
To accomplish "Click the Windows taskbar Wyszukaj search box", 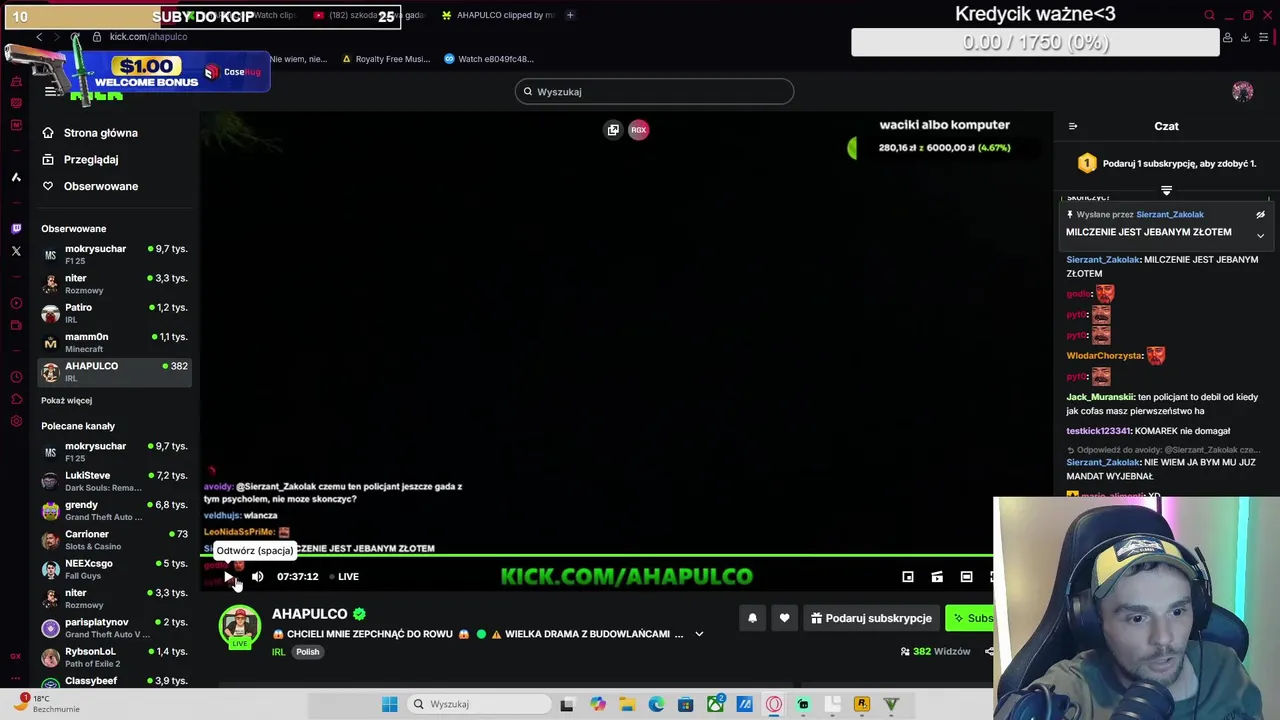I will click(x=478, y=704).
